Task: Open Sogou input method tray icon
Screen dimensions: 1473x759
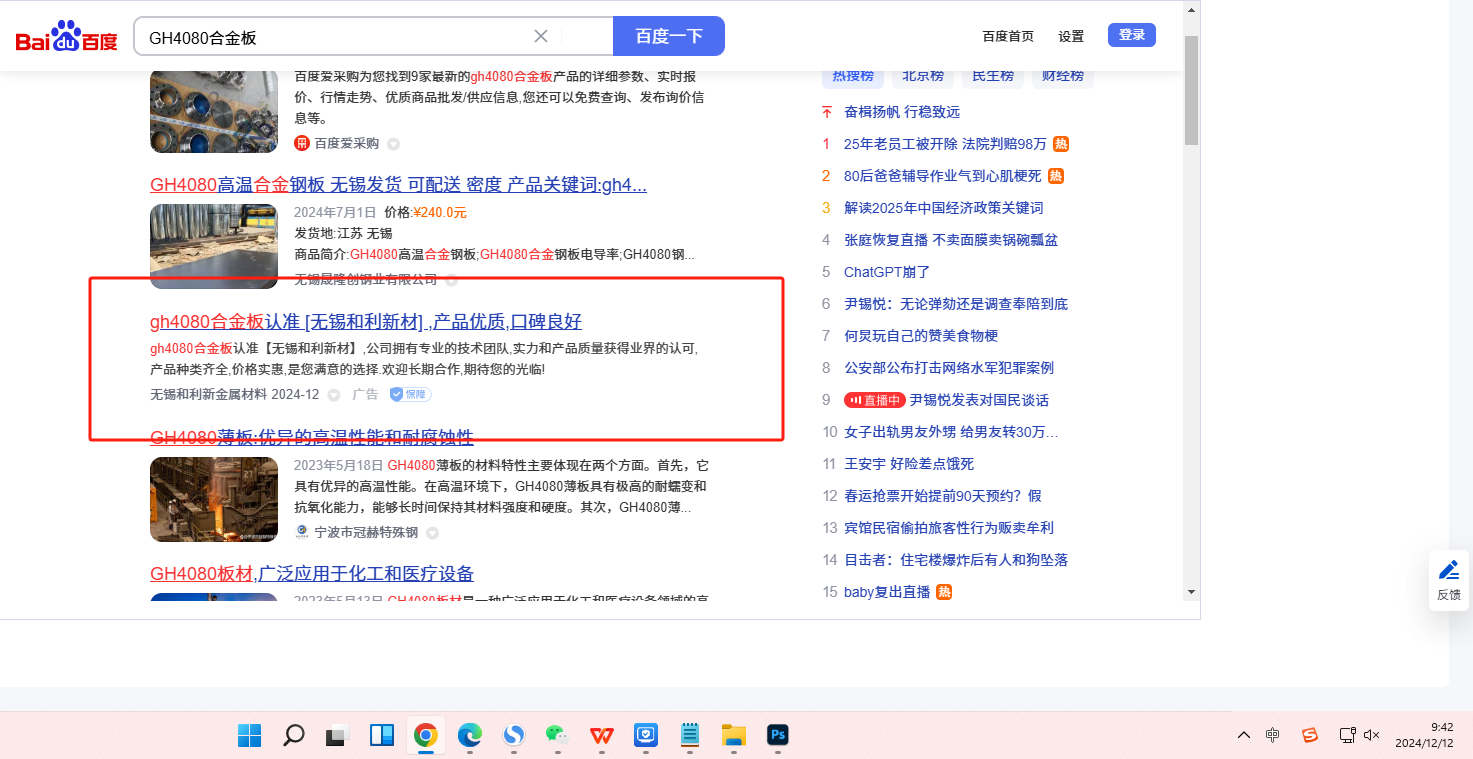Action: pos(1309,735)
